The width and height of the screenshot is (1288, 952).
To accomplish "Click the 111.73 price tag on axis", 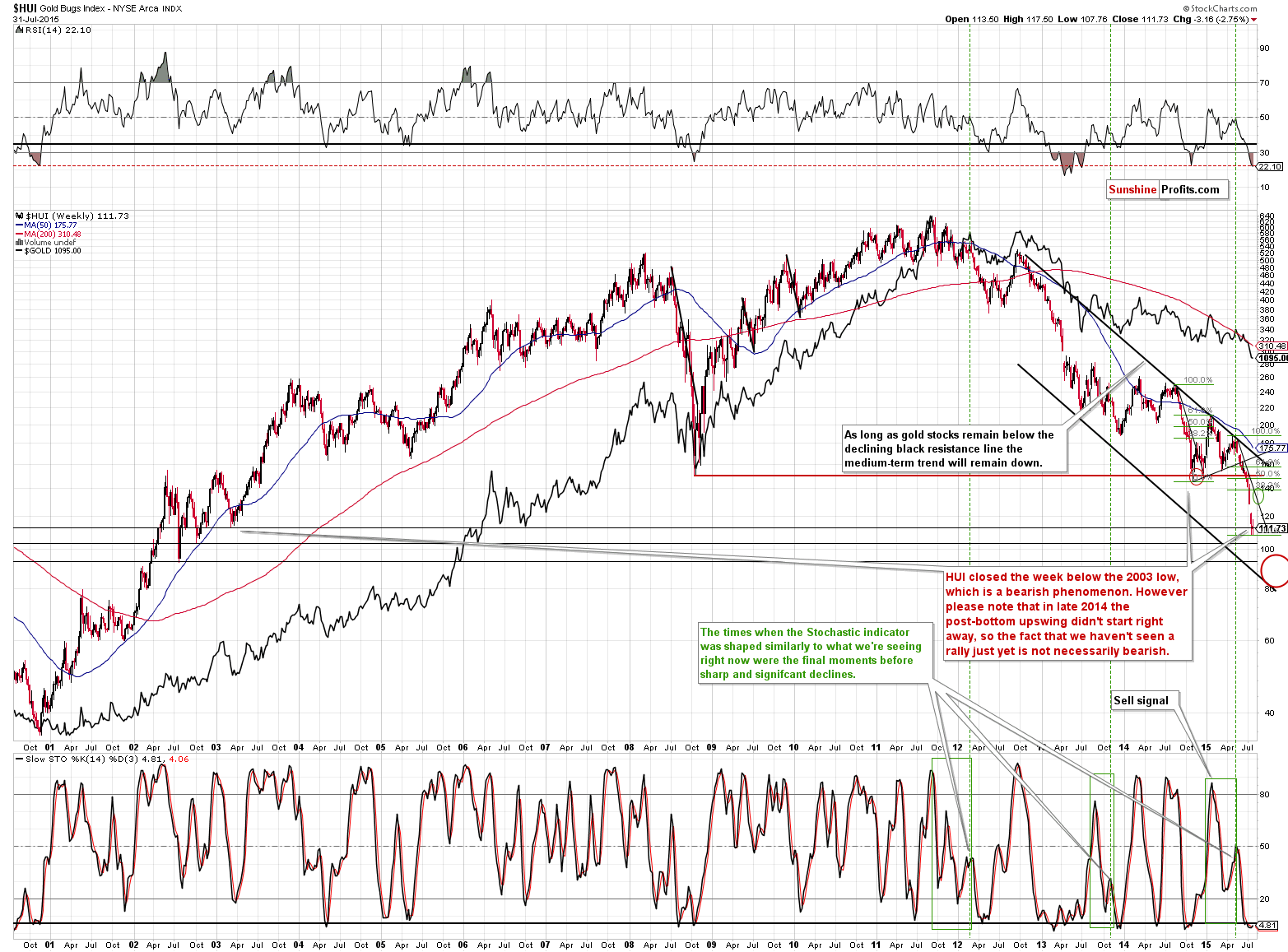I will point(1272,528).
